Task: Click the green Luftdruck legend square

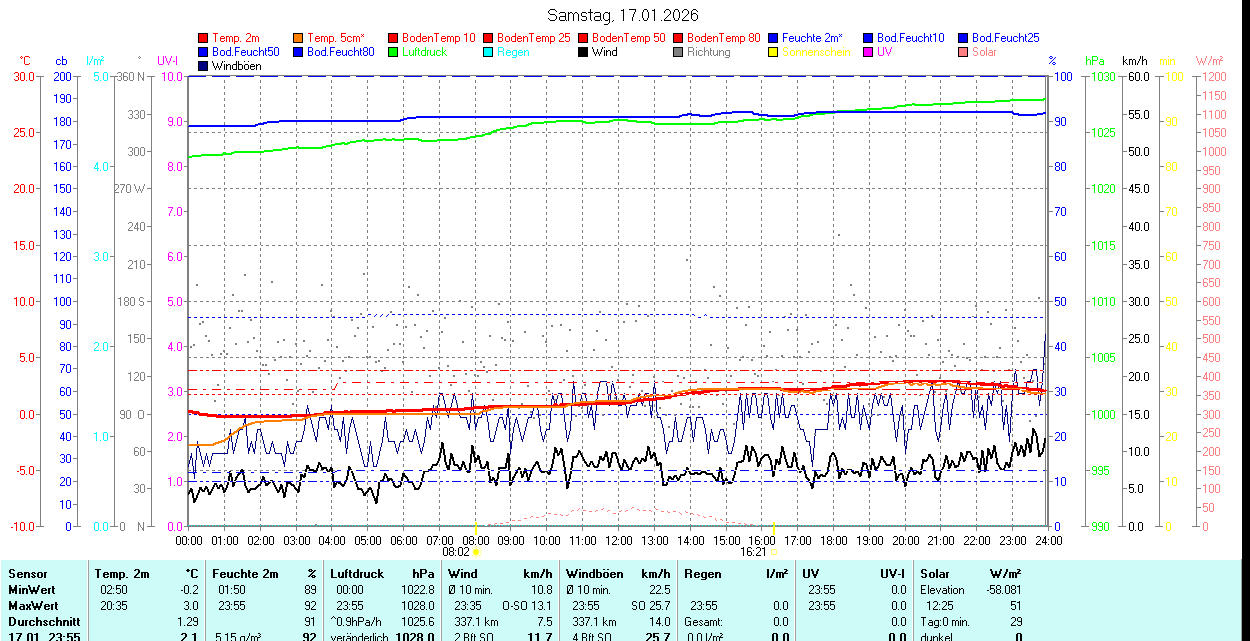Action: 394,52
